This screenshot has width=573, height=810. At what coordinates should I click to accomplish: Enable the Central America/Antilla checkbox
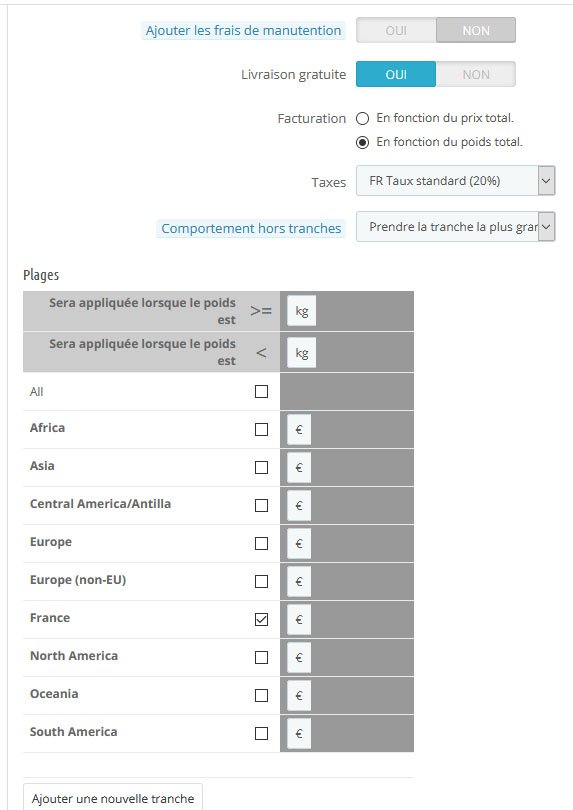[261, 505]
